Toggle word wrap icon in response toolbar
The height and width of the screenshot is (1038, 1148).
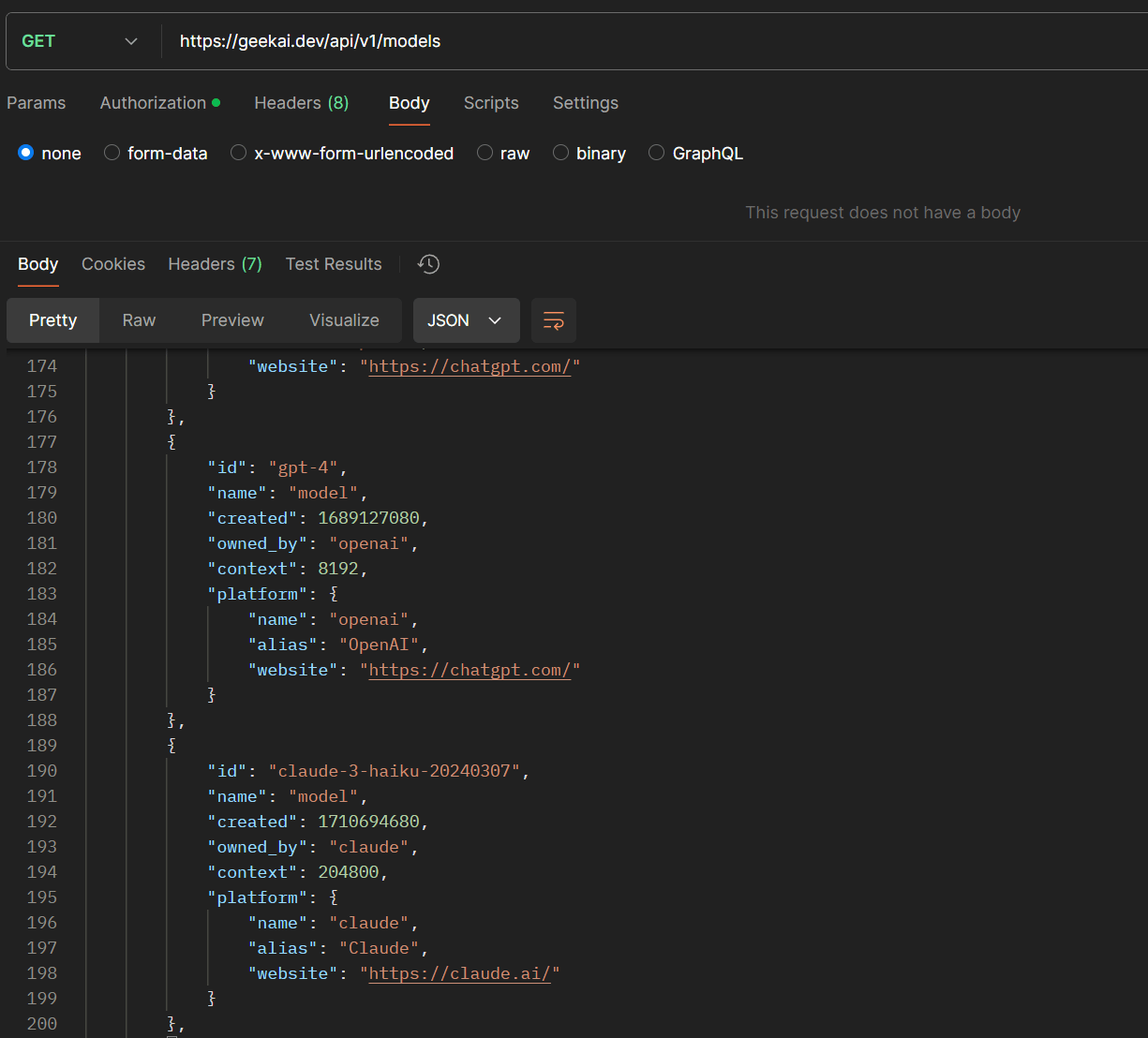coord(554,320)
